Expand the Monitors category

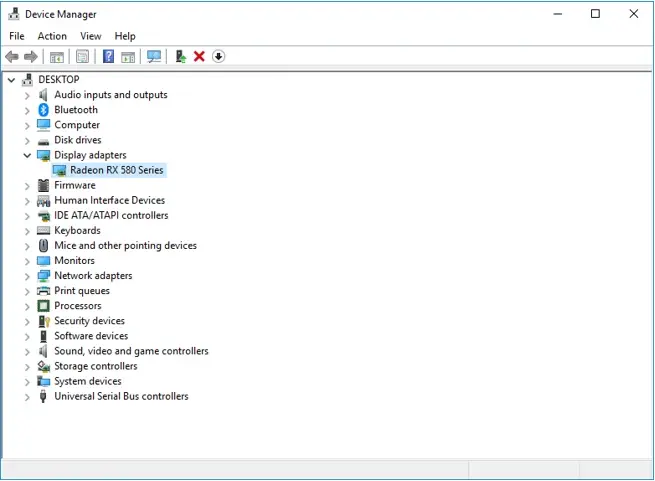coord(27,262)
